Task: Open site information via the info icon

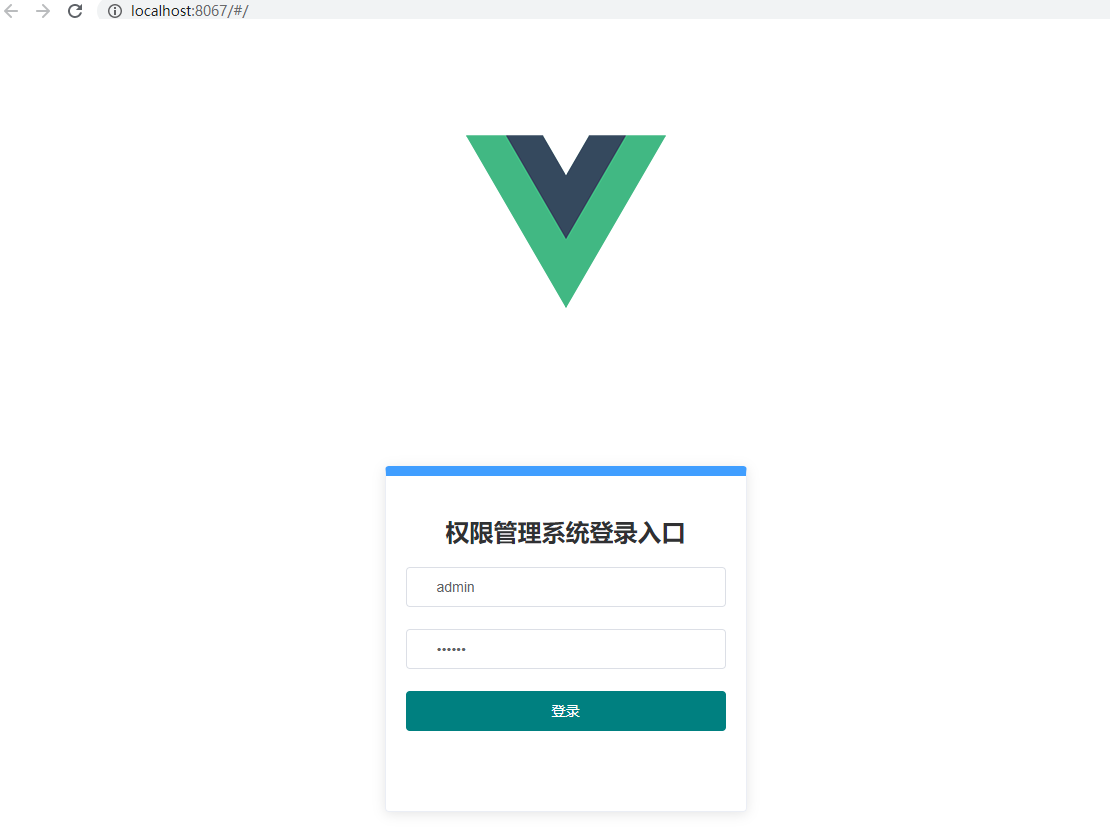Action: (x=115, y=11)
